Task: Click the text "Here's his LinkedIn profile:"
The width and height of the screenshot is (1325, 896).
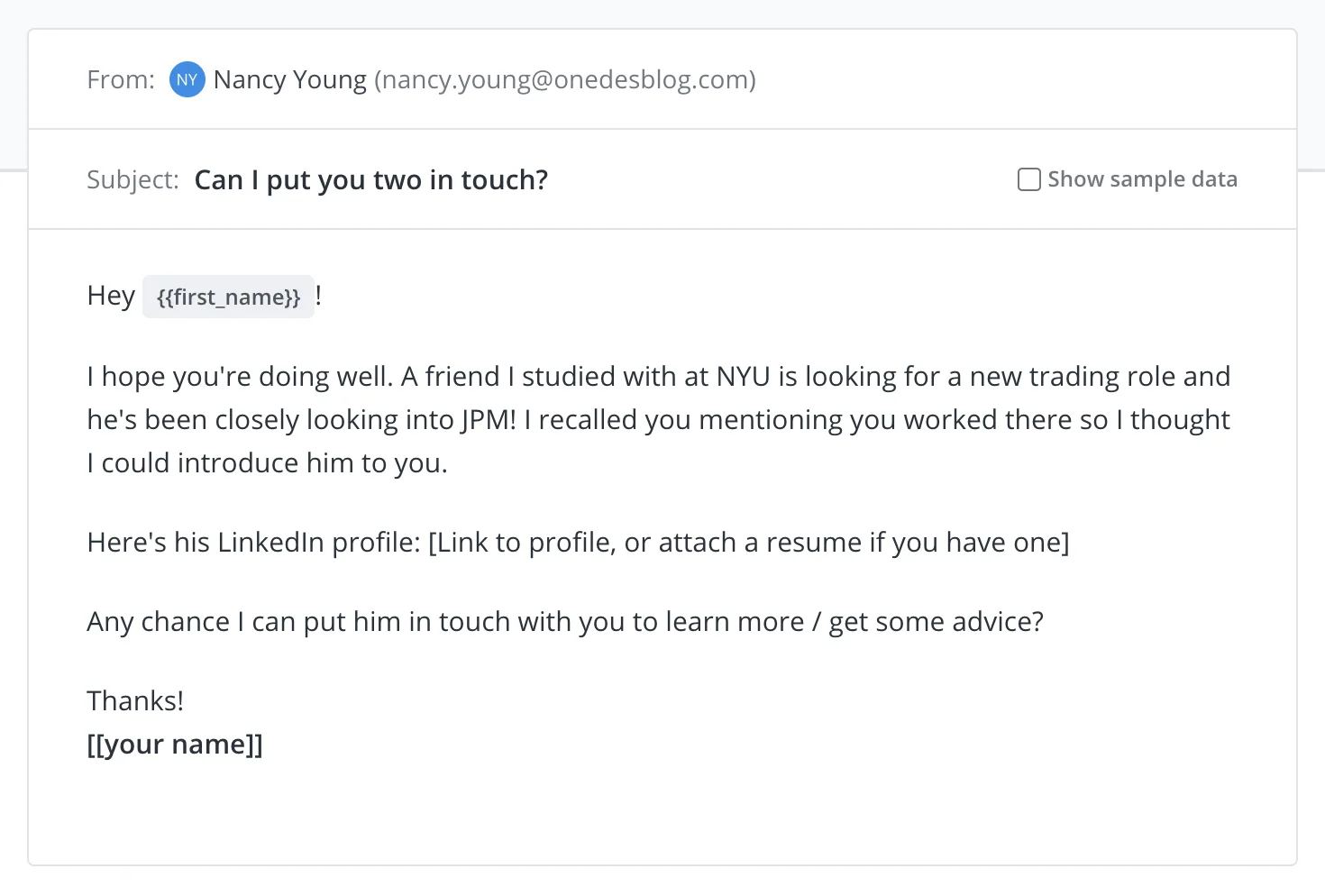Action: [253, 543]
